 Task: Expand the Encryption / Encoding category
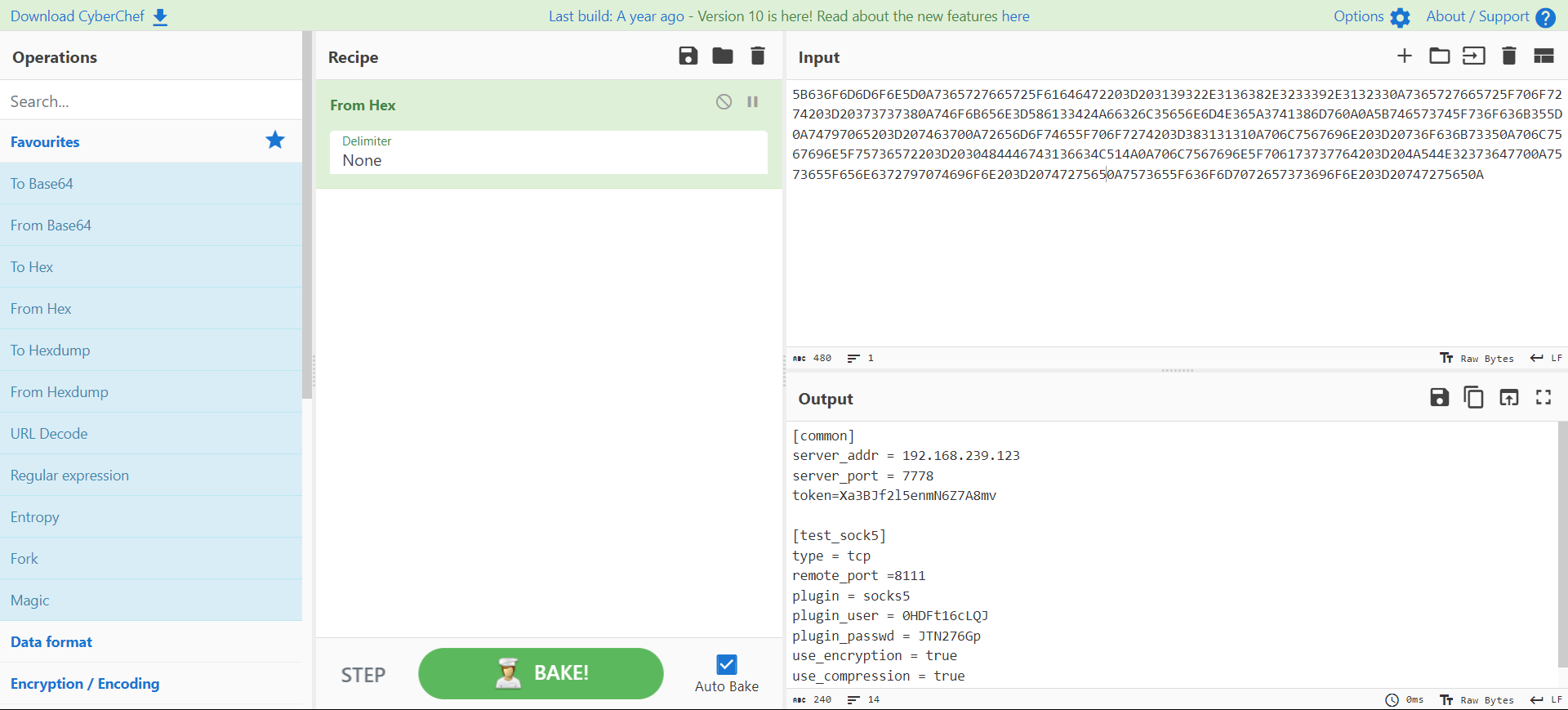point(151,684)
